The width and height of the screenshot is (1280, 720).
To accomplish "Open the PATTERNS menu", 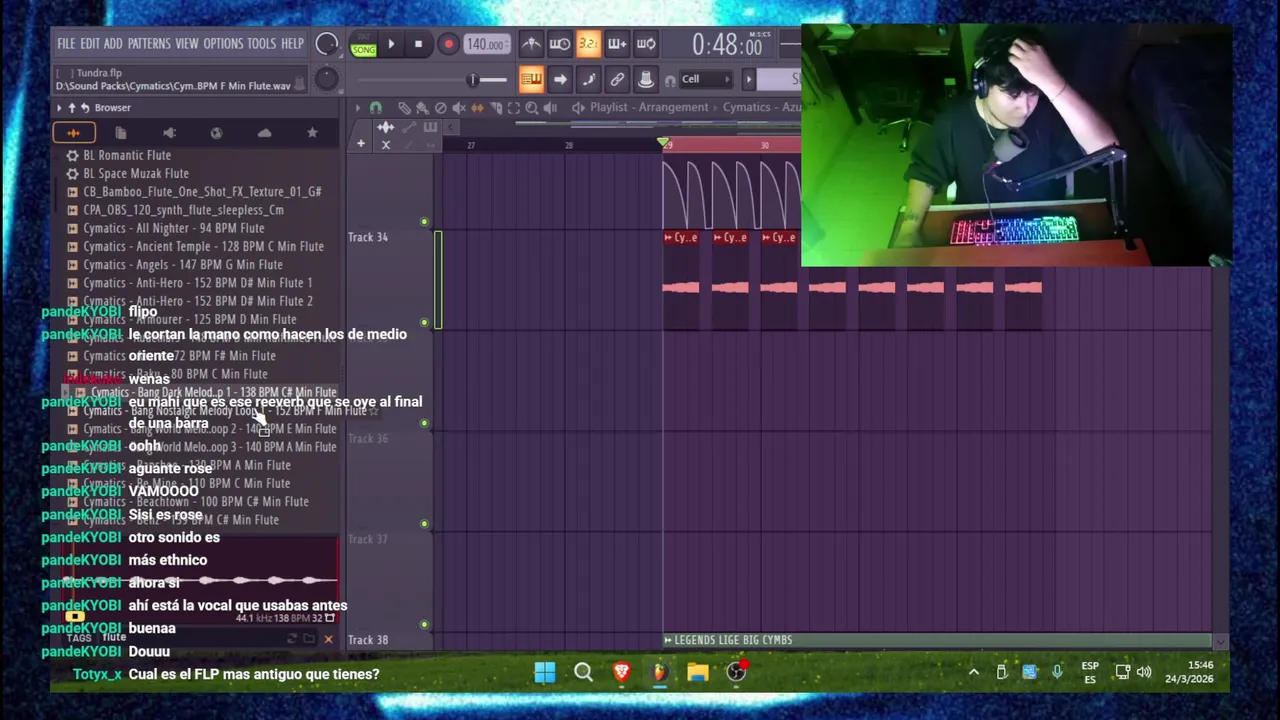I will pos(149,44).
